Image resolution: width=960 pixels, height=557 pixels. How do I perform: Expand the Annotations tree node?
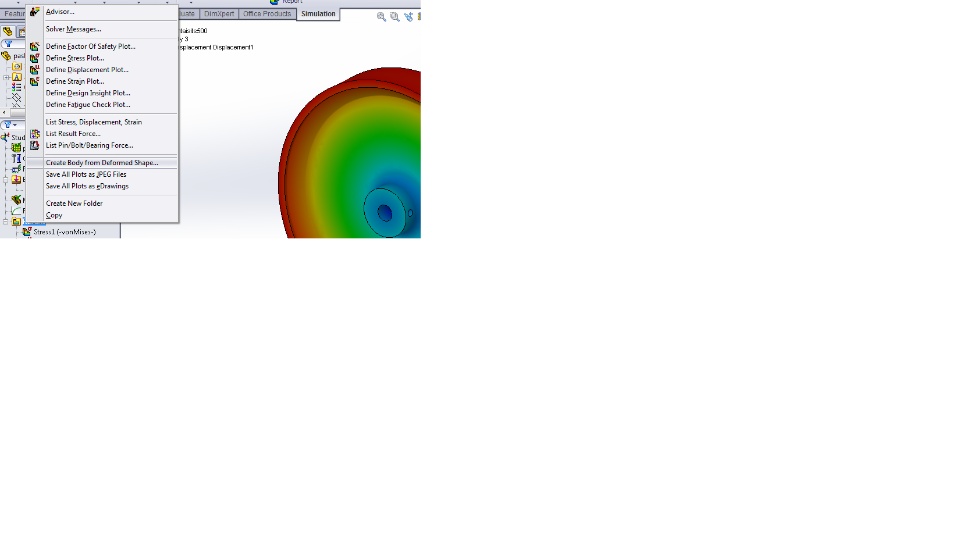coord(6,78)
